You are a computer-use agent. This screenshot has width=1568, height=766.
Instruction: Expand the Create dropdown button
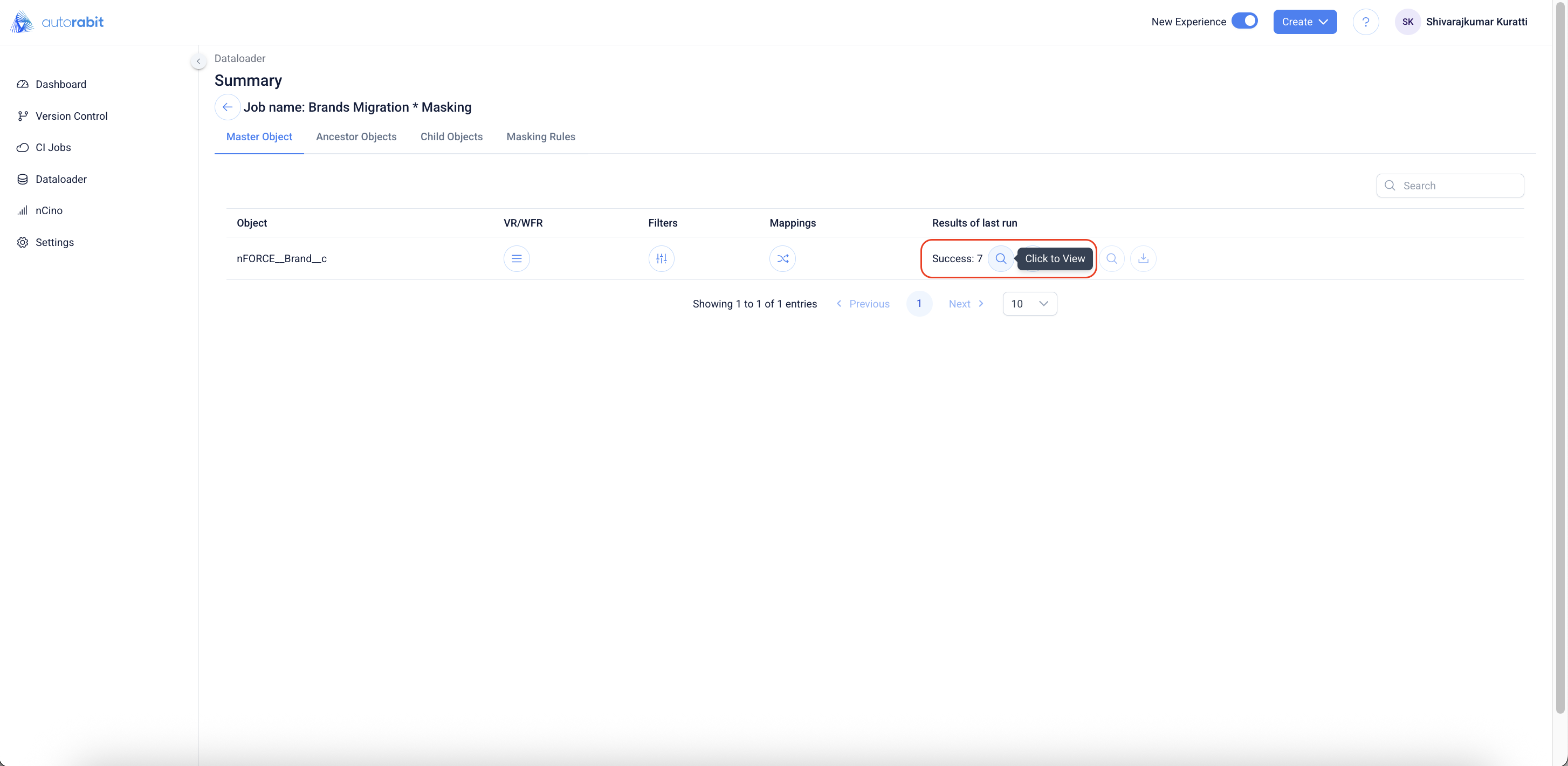click(x=1304, y=22)
